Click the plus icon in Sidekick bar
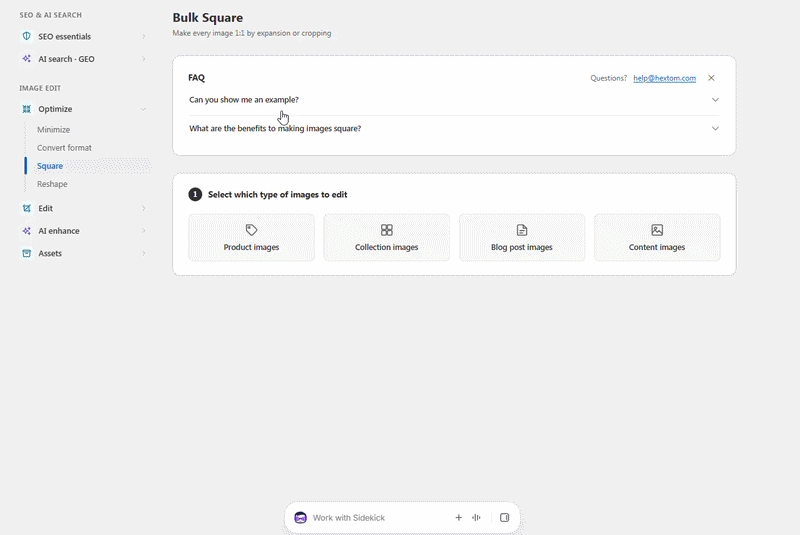The width and height of the screenshot is (800, 535). click(x=459, y=518)
